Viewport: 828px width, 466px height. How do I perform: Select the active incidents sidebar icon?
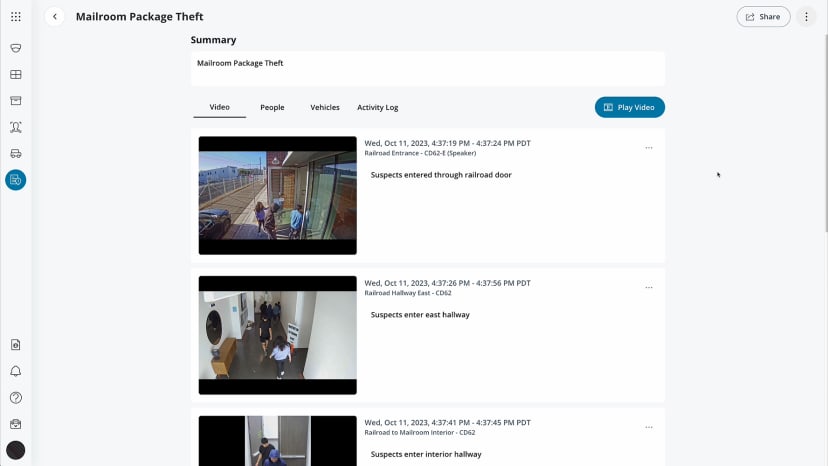[16, 180]
